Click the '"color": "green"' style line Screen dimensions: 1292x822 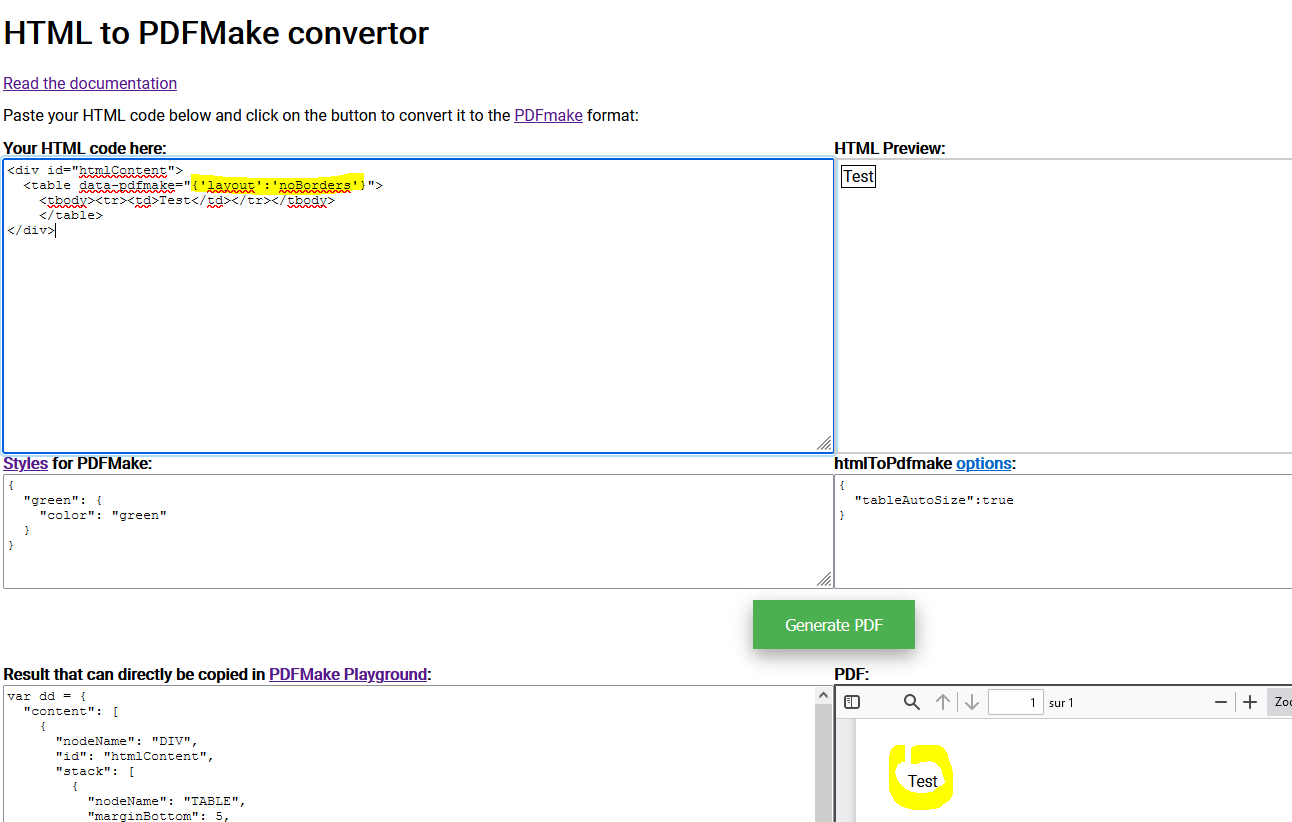(103, 515)
